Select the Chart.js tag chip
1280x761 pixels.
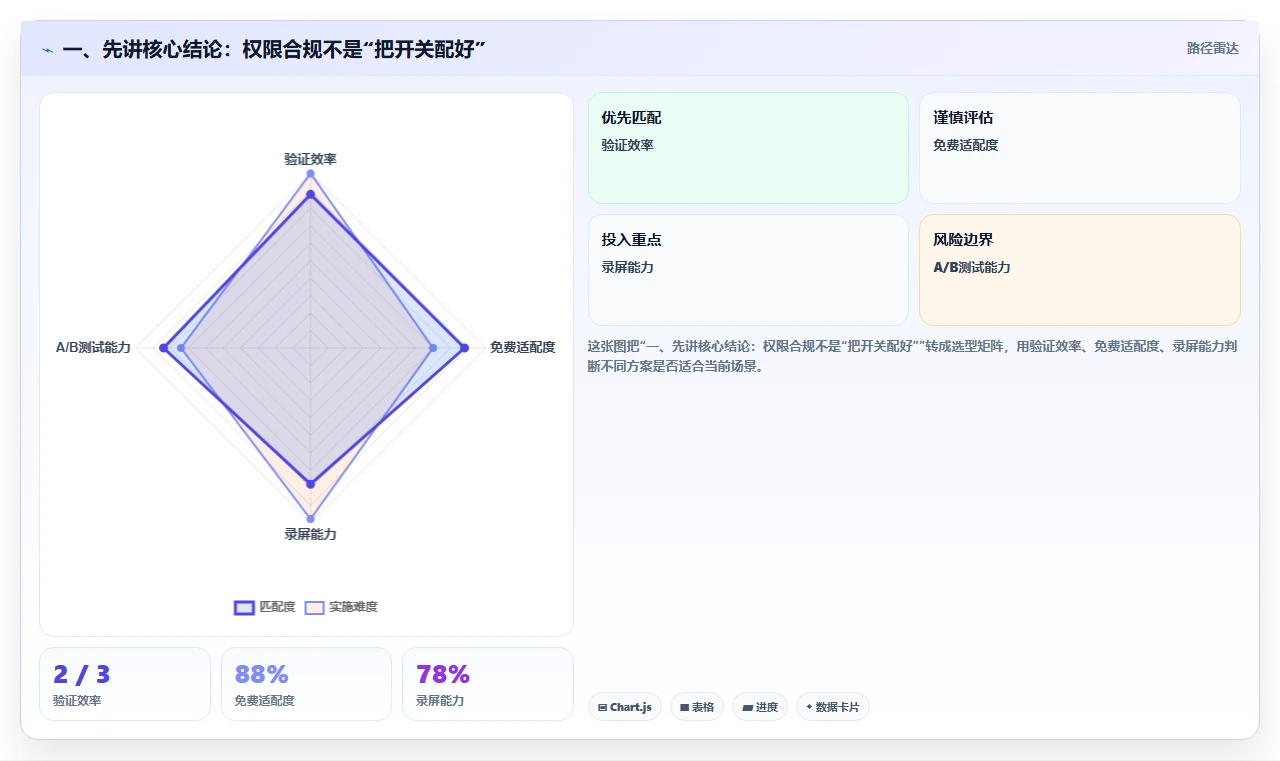tap(625, 707)
